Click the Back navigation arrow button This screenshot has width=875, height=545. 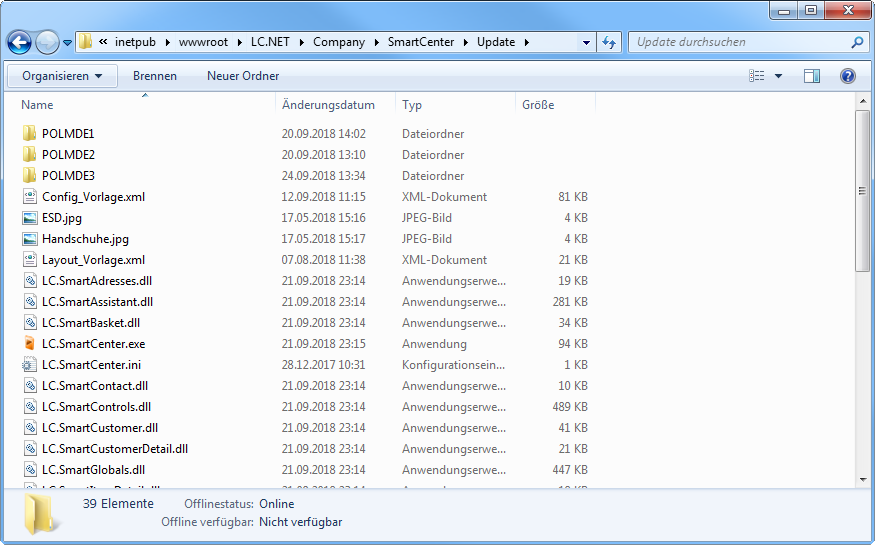[19, 43]
